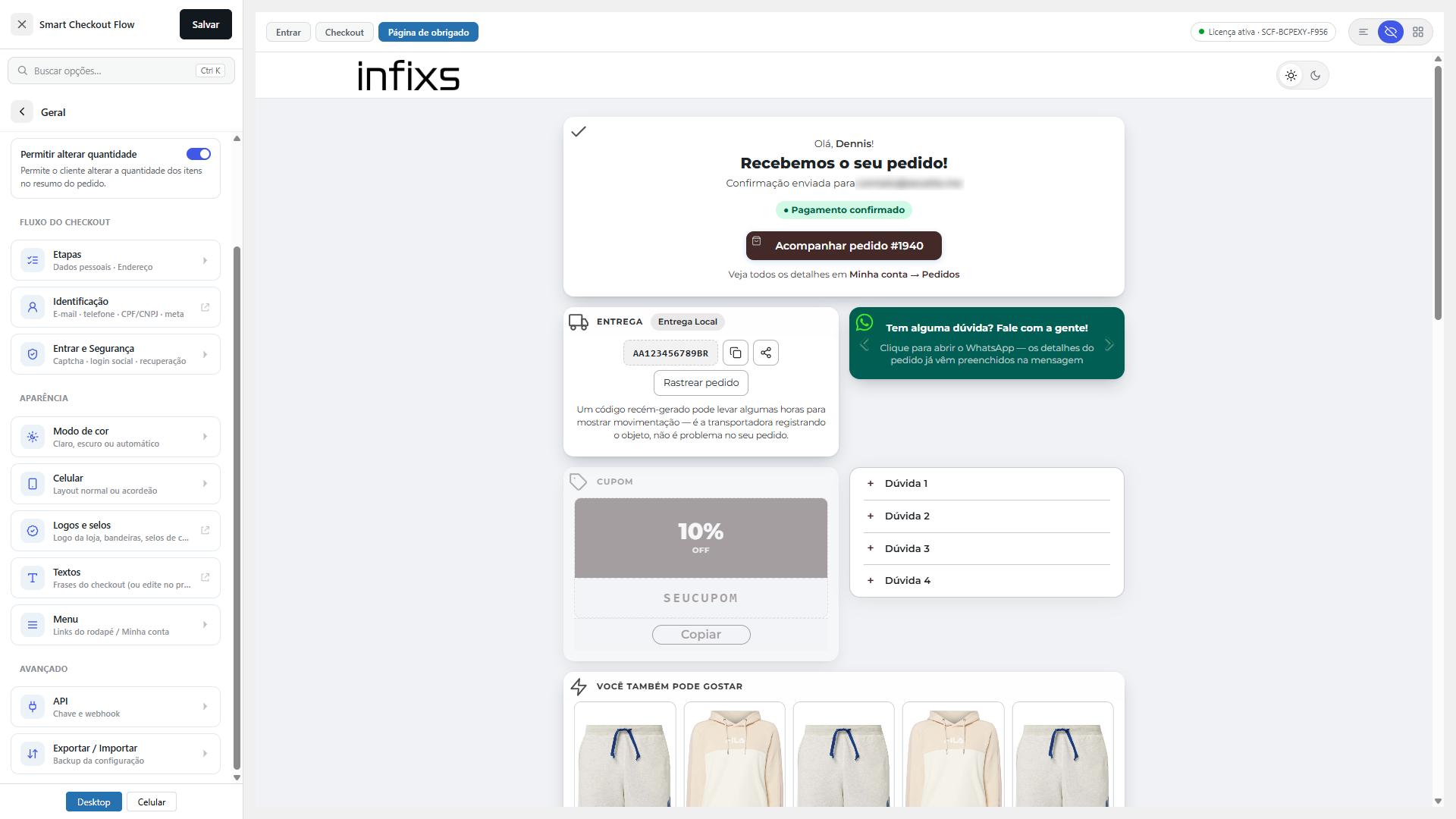Expand the Dúvida 4 FAQ item

[x=987, y=580]
